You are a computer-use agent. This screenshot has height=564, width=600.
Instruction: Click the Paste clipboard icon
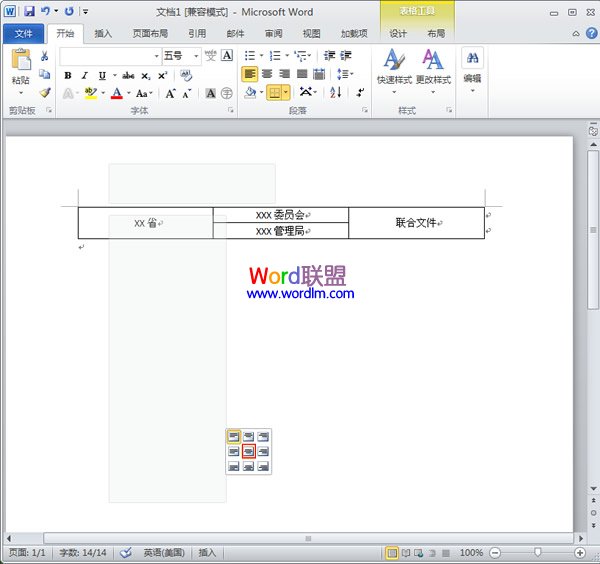(21, 59)
